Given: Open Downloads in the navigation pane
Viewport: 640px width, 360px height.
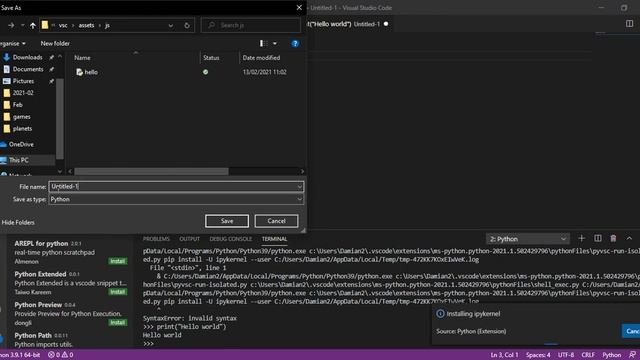Looking at the screenshot, I should click(x=27, y=58).
